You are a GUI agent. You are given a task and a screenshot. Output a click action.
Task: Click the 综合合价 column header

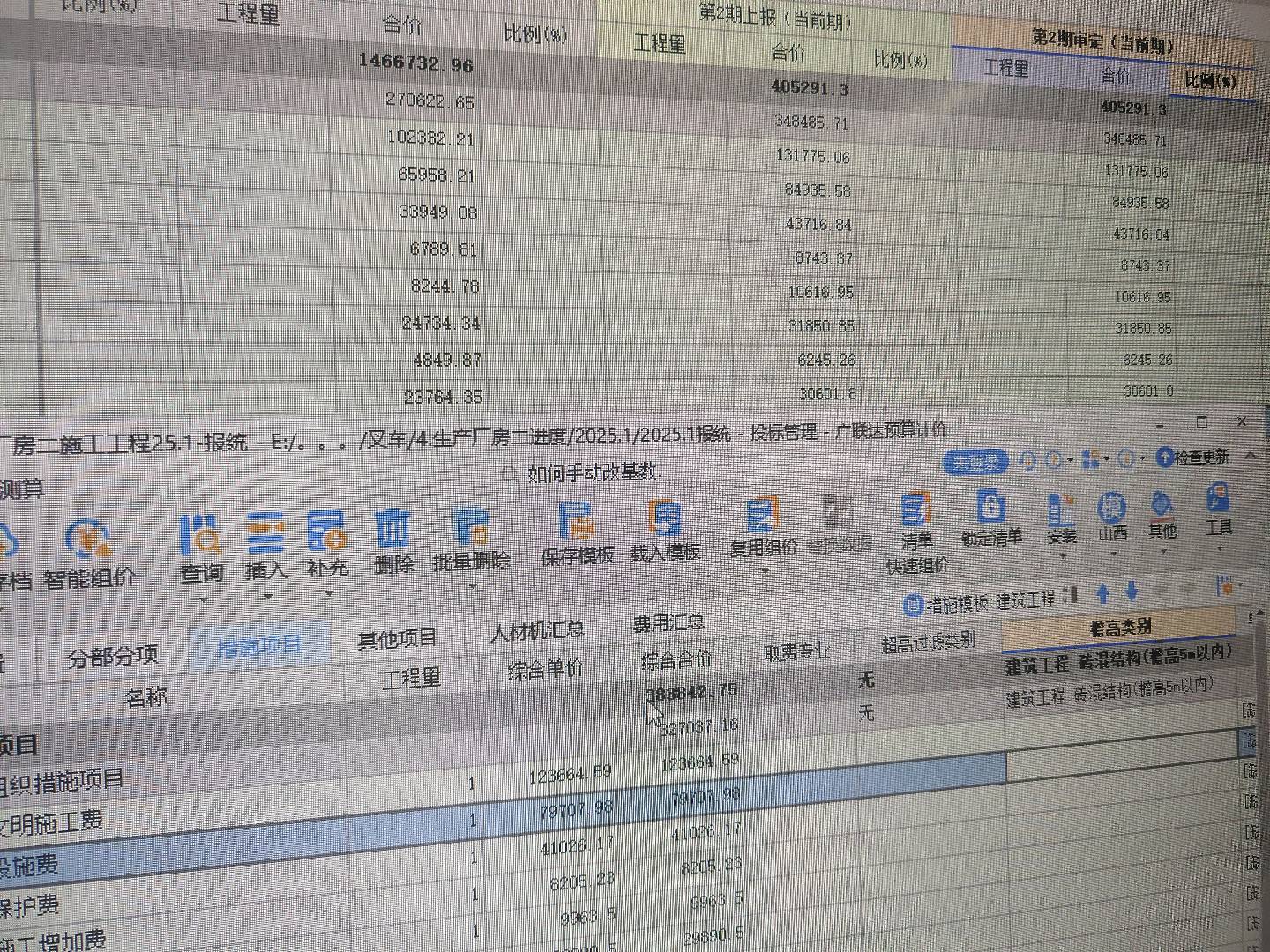tap(676, 660)
